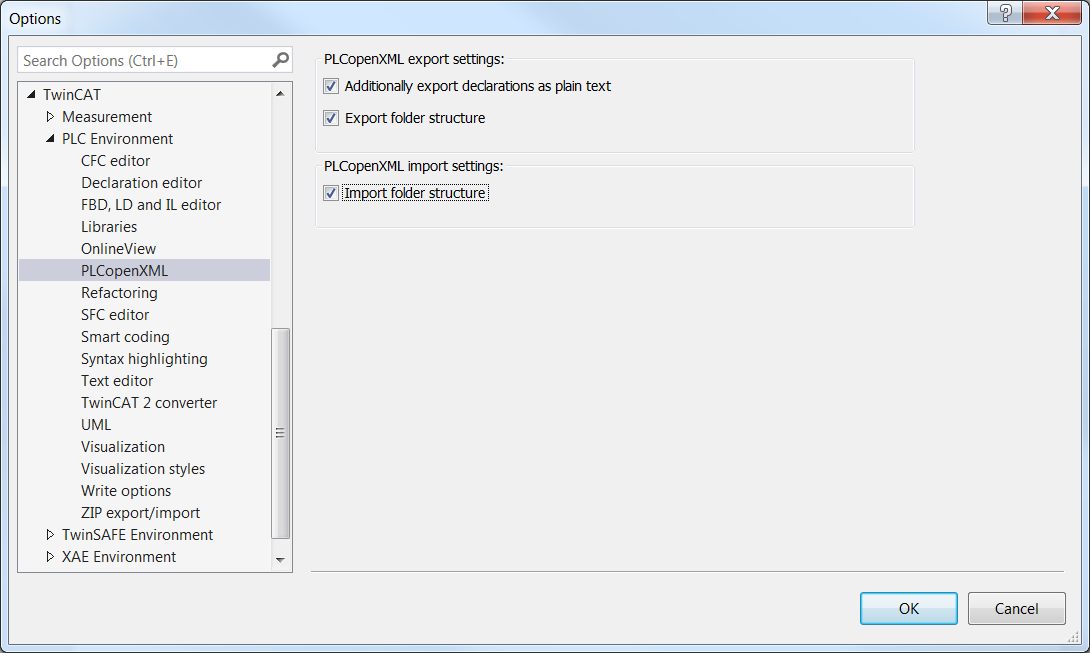
Task: Select Syntax highlighting options
Action: tap(144, 359)
